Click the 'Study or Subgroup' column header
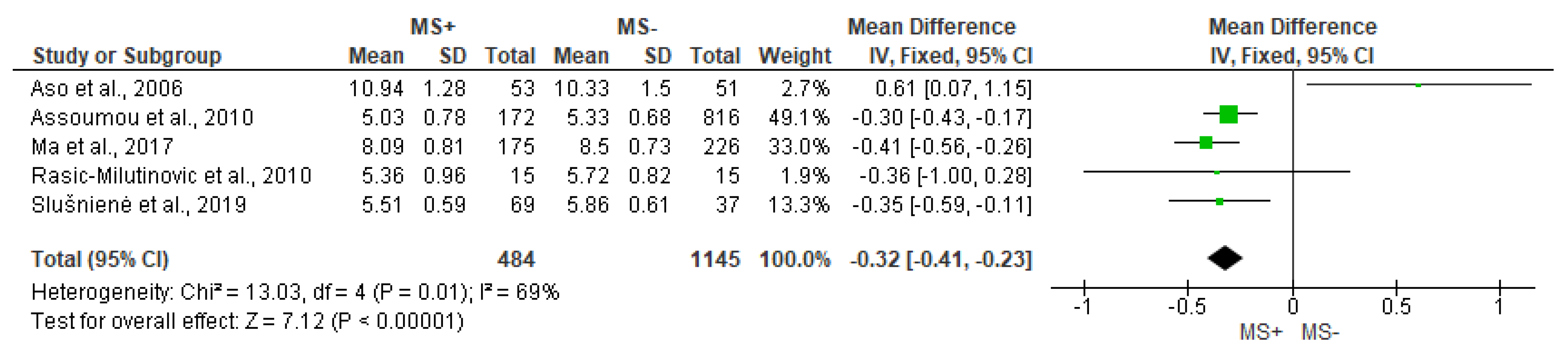The height and width of the screenshot is (353, 1568). 126,56
